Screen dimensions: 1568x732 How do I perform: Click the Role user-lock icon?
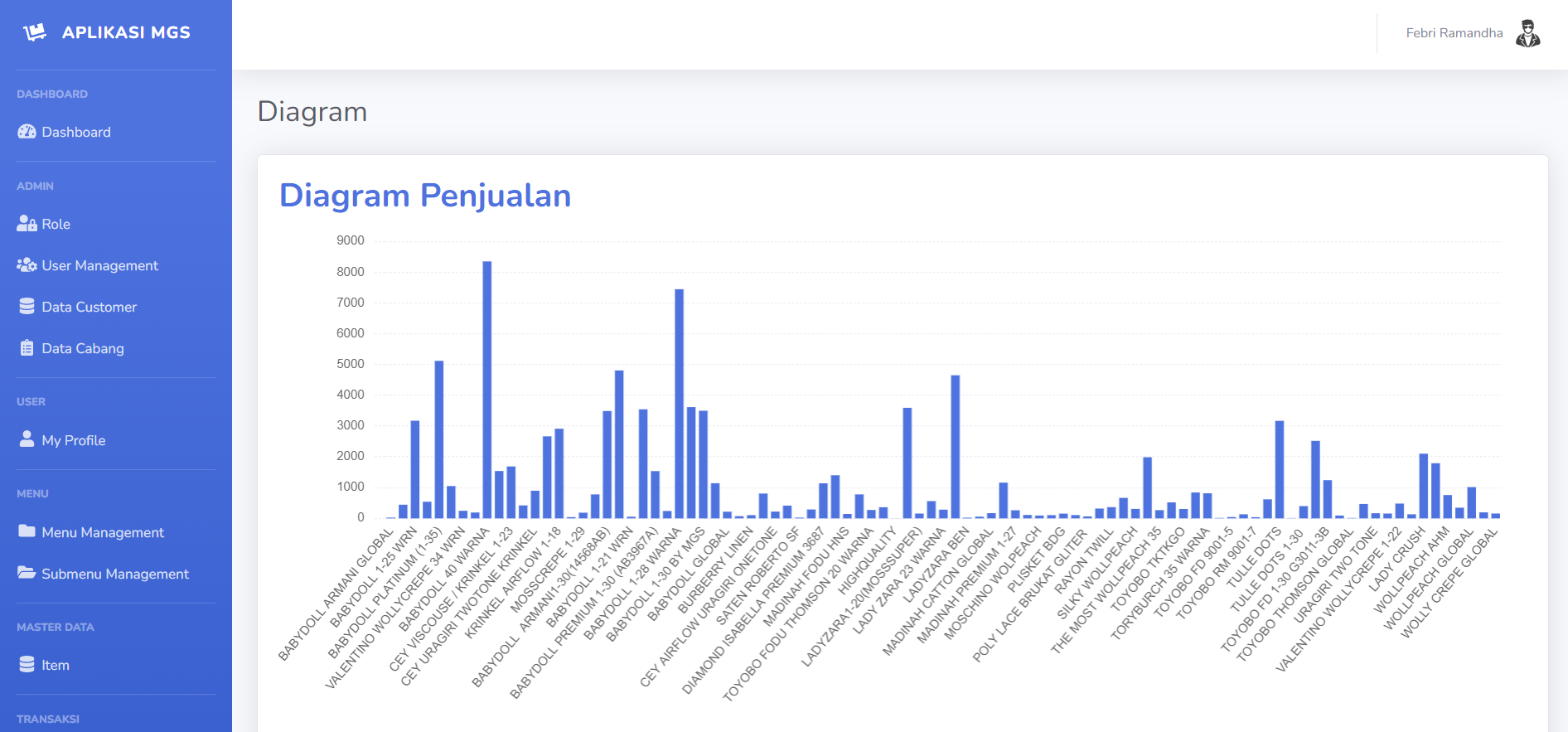pyautogui.click(x=27, y=224)
